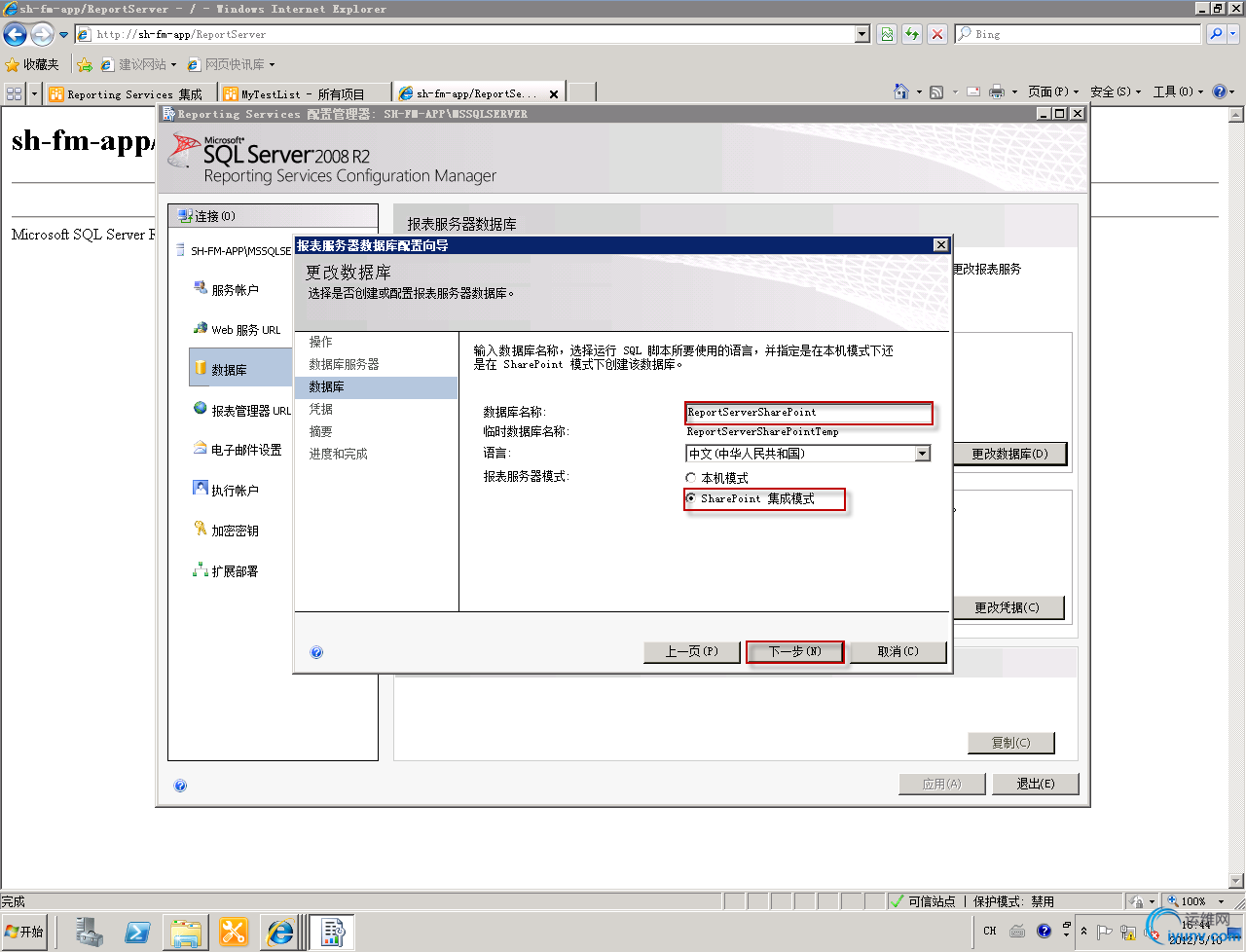The height and width of the screenshot is (952, 1246).
Task: Go to Home page via the house icon
Action: point(901,92)
